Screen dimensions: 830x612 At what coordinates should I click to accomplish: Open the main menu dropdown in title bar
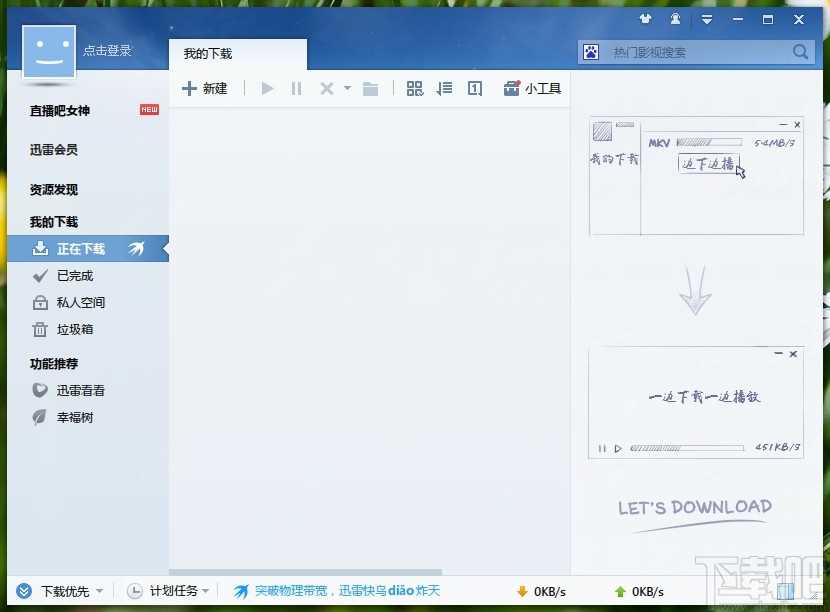click(x=707, y=19)
